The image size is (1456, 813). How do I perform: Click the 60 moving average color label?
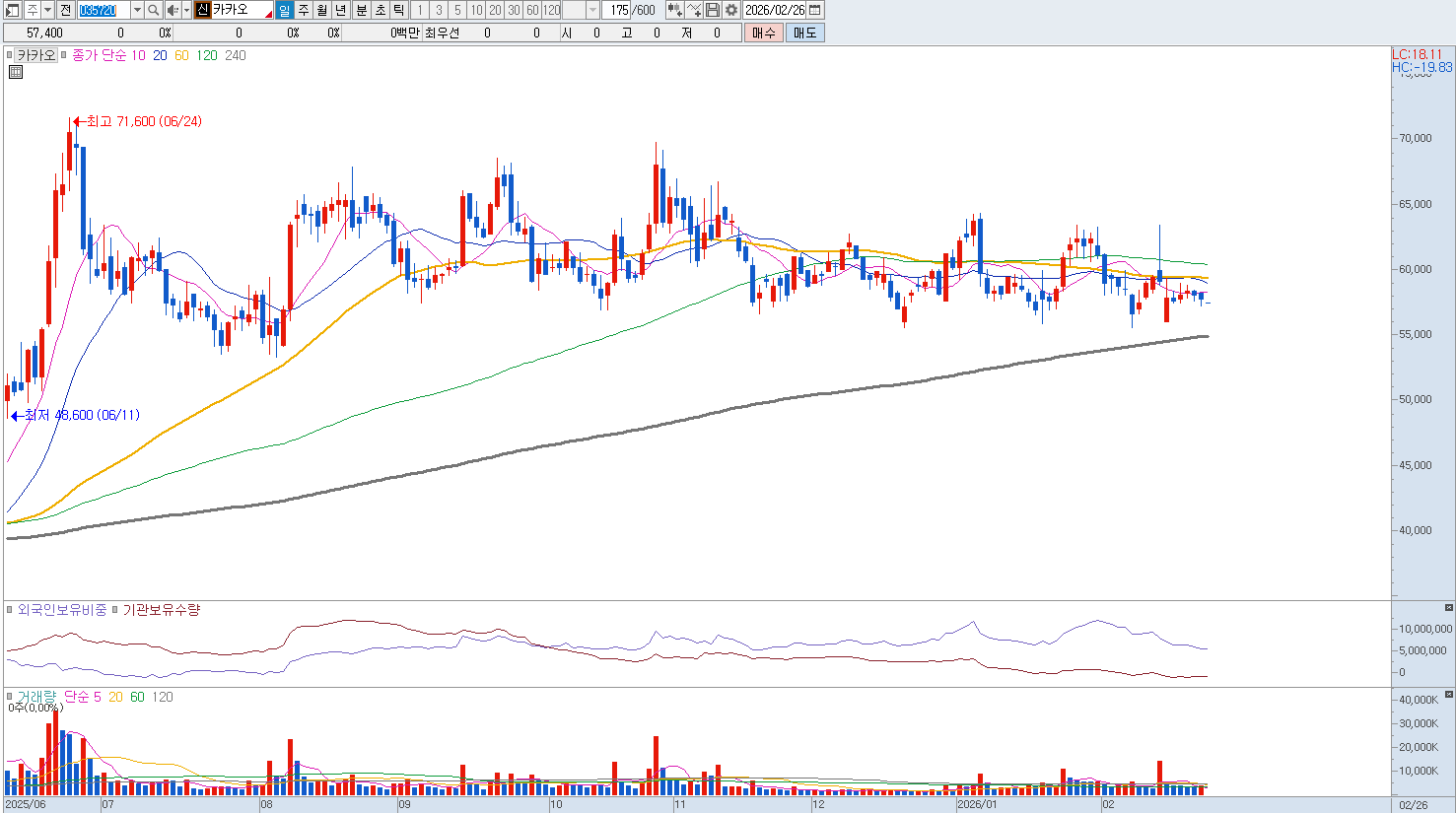click(x=181, y=55)
